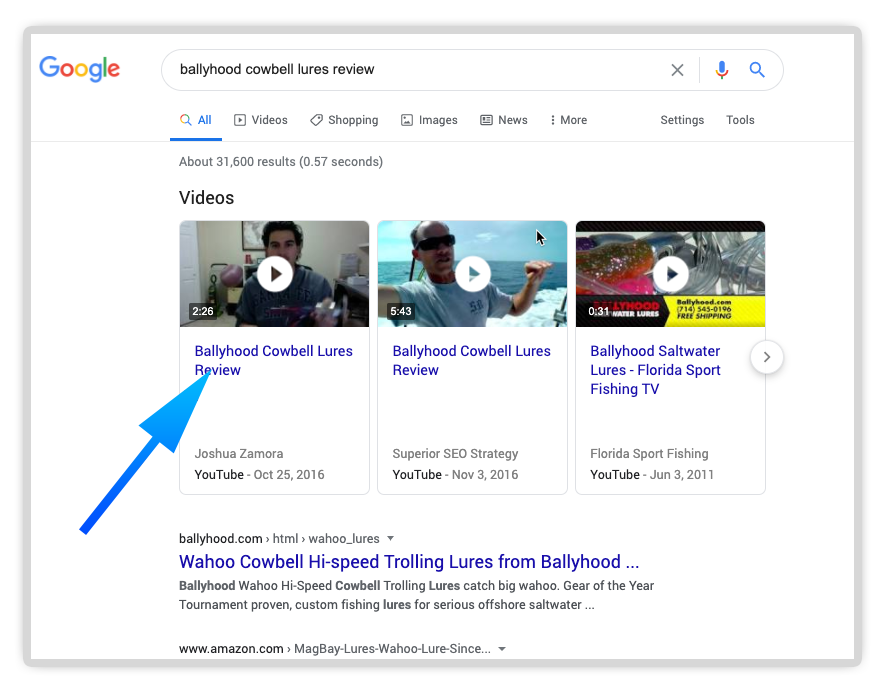Switch to the Videos tab
Image resolution: width=876 pixels, height=695 pixels.
click(260, 120)
